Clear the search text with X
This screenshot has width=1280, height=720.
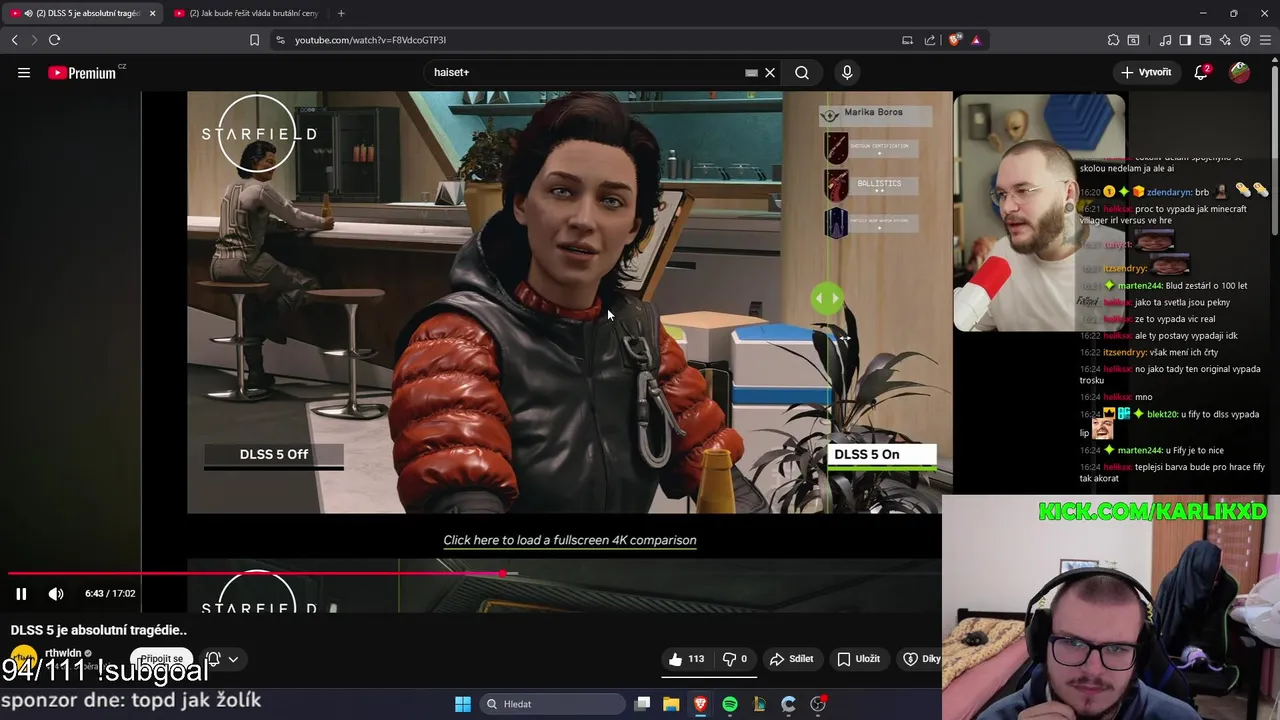click(770, 72)
